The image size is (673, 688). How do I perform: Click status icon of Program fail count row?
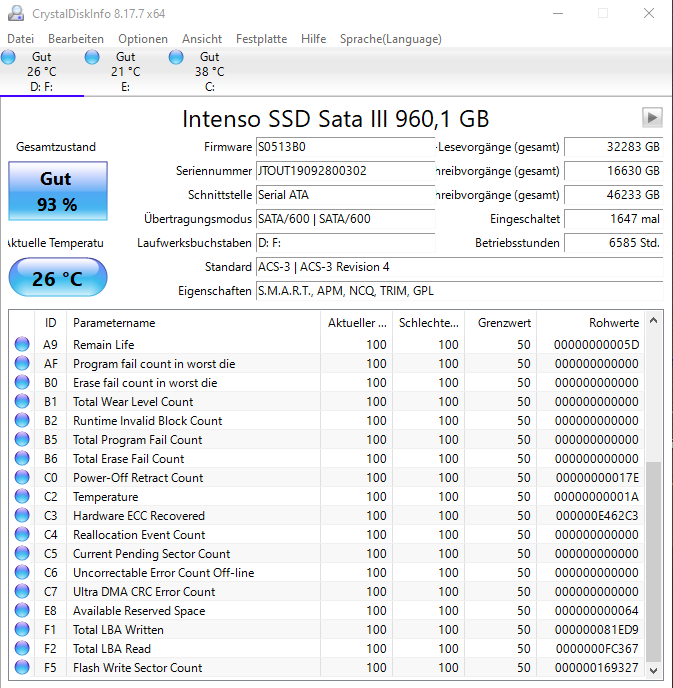click(22, 363)
